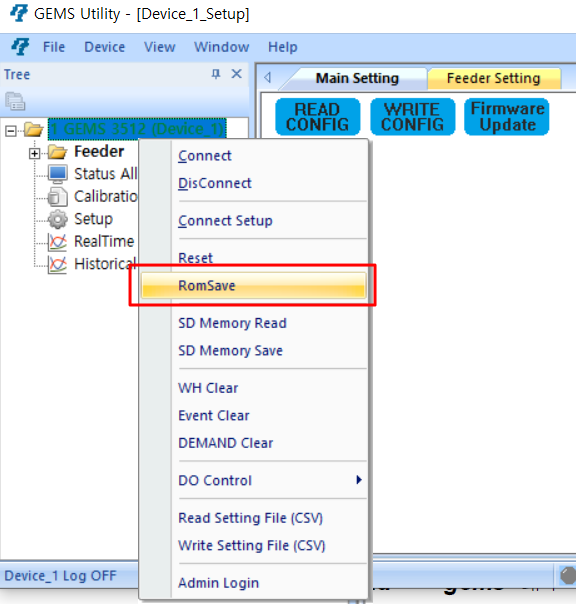This screenshot has height=604, width=576.
Task: Click the Device_1 Log OFF status text
Action: click(60, 576)
